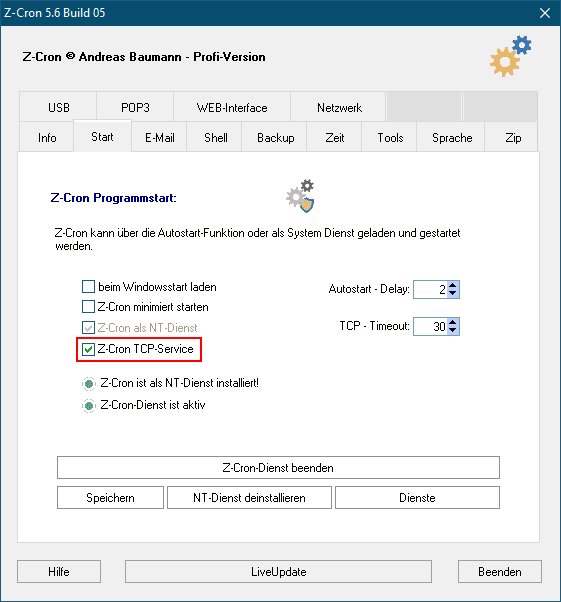The image size is (561, 602).
Task: Click the gear-and-shield Programmstart icon
Action: tap(300, 196)
